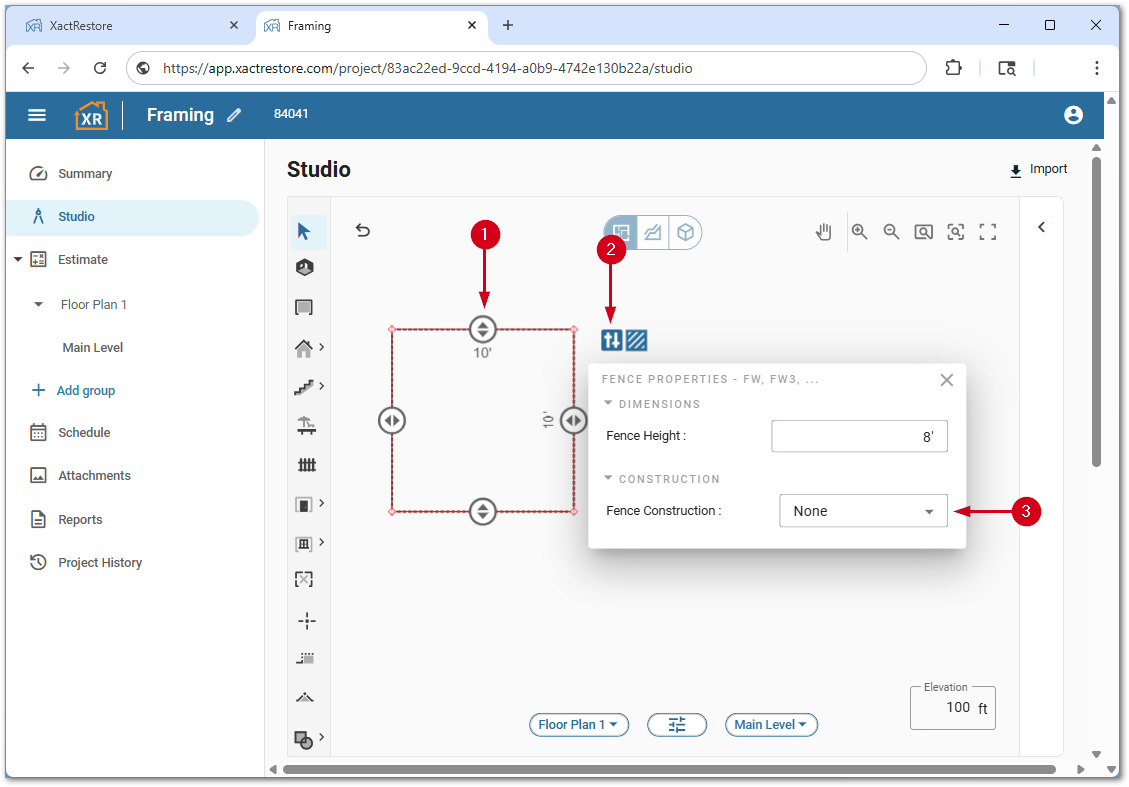Click the undo arrow icon

pyautogui.click(x=363, y=231)
